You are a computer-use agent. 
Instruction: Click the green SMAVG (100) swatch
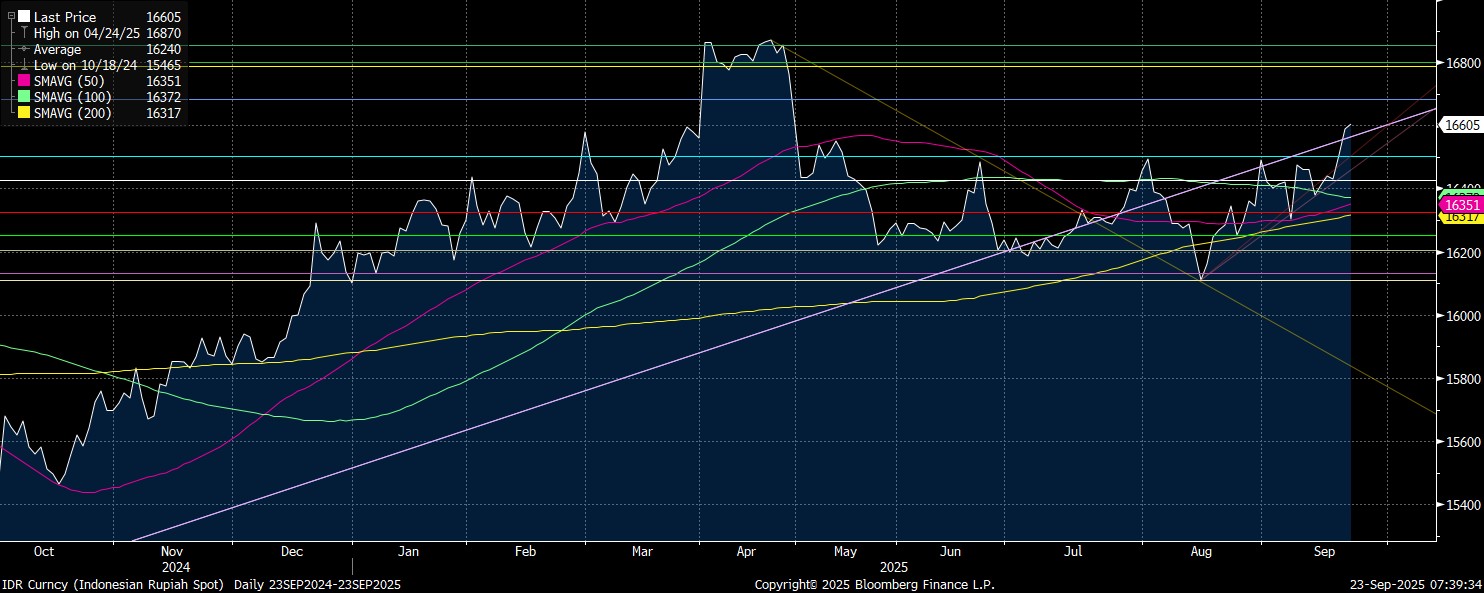(25, 97)
